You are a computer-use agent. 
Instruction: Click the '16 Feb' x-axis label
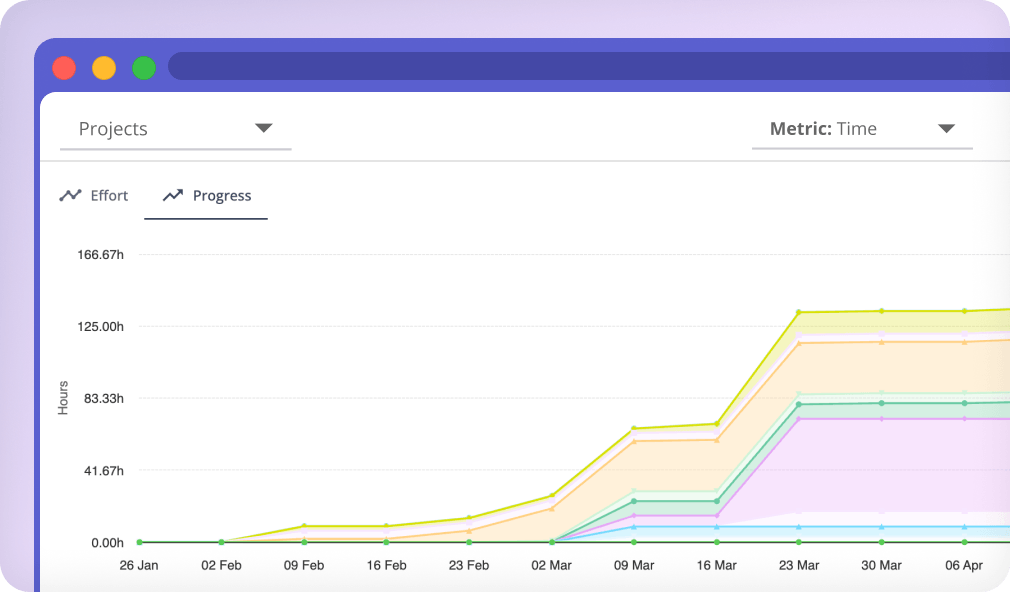(386, 566)
